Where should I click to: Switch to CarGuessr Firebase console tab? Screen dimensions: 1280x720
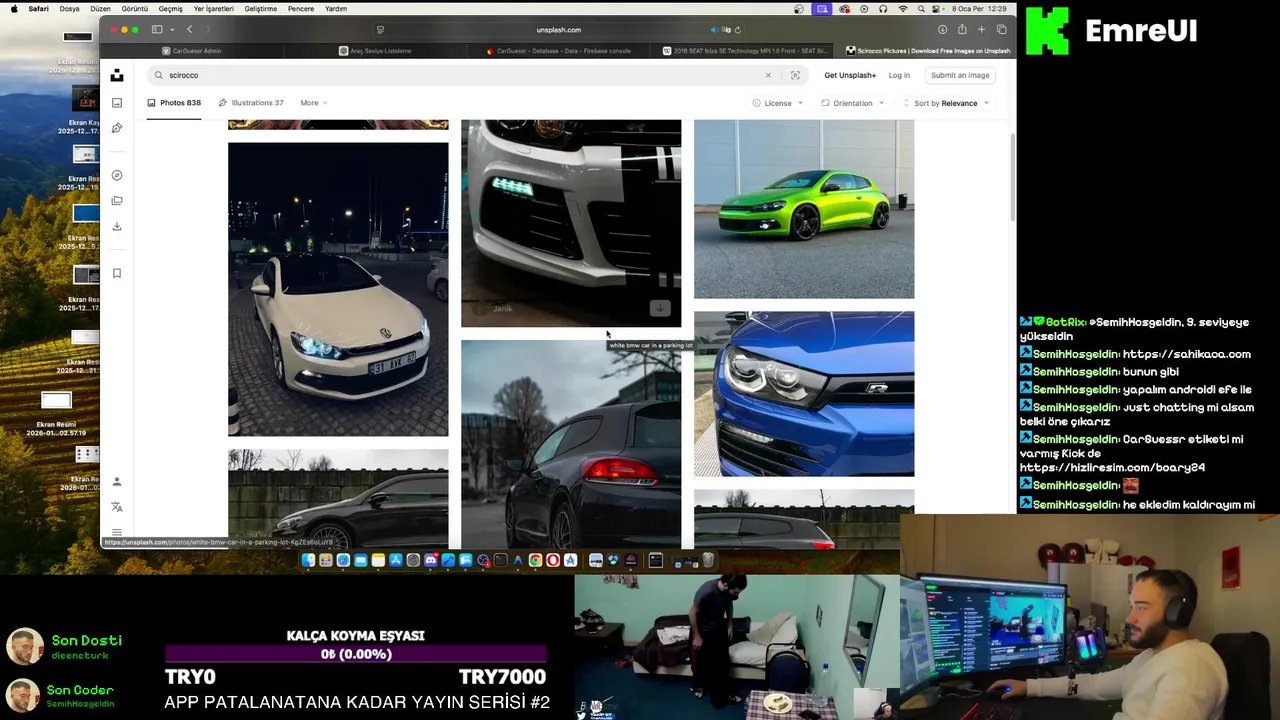pos(558,51)
